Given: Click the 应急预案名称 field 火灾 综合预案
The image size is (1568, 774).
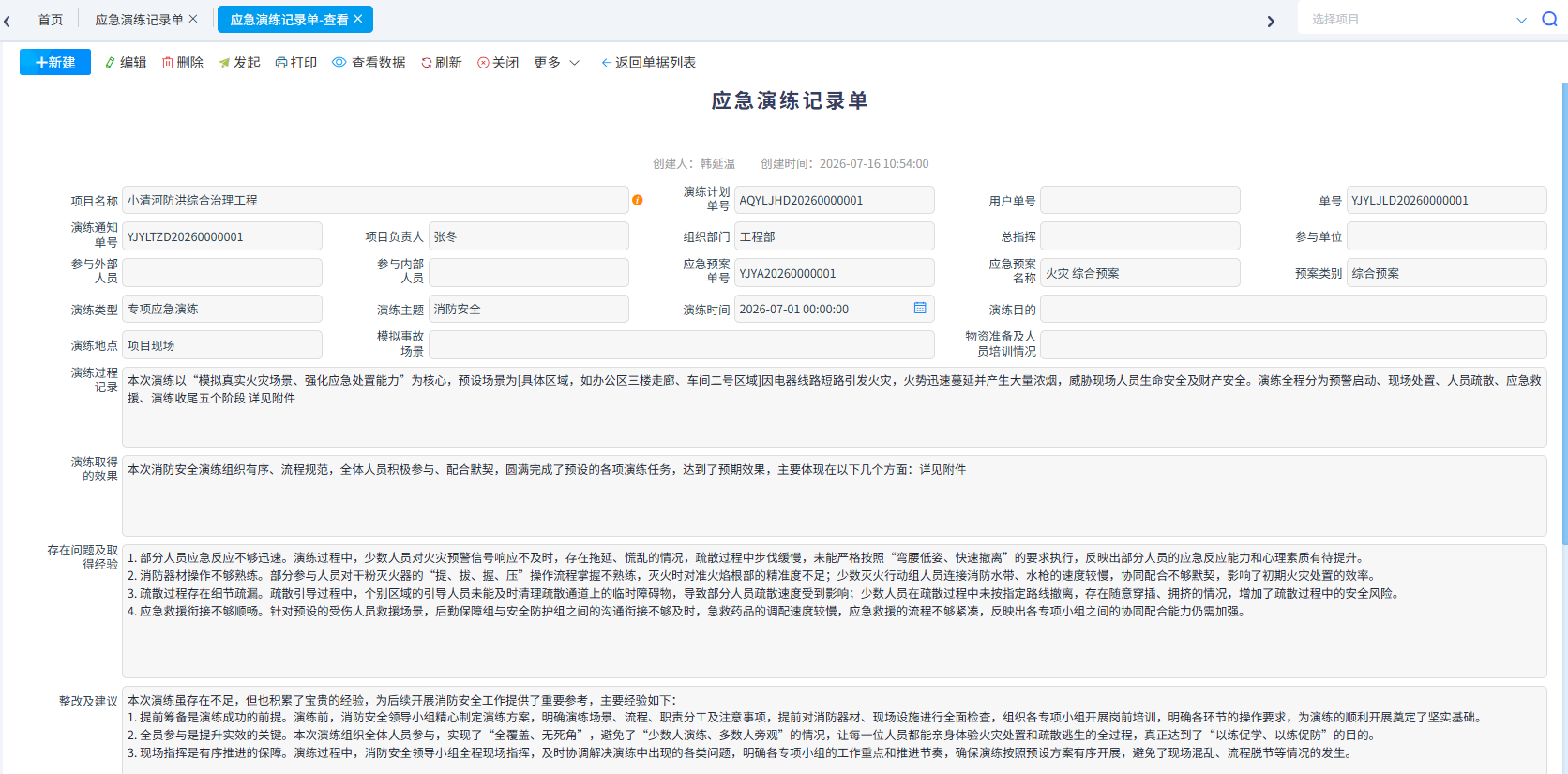Looking at the screenshot, I should point(1140,273).
